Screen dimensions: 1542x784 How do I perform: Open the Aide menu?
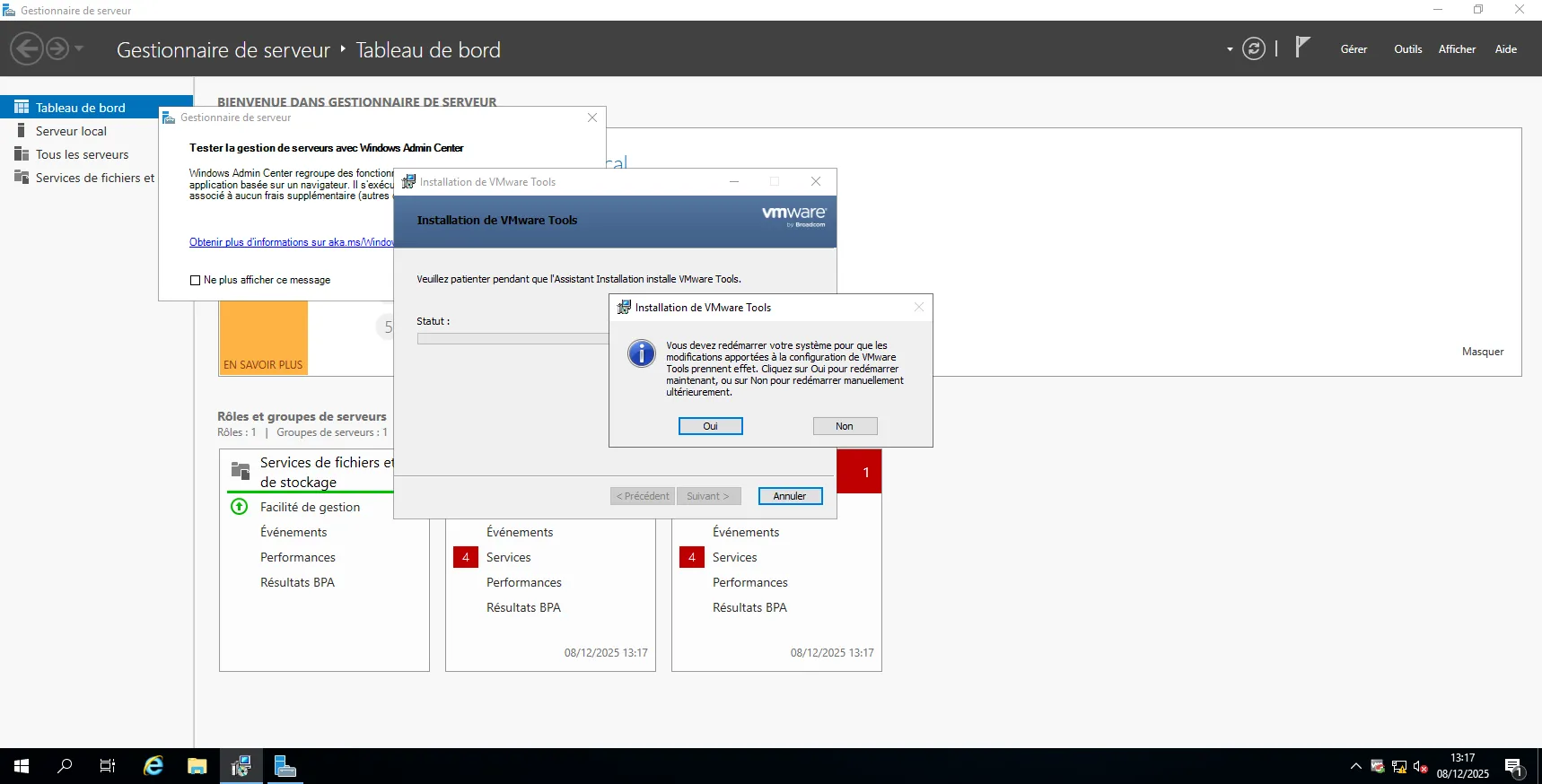[x=1506, y=49]
